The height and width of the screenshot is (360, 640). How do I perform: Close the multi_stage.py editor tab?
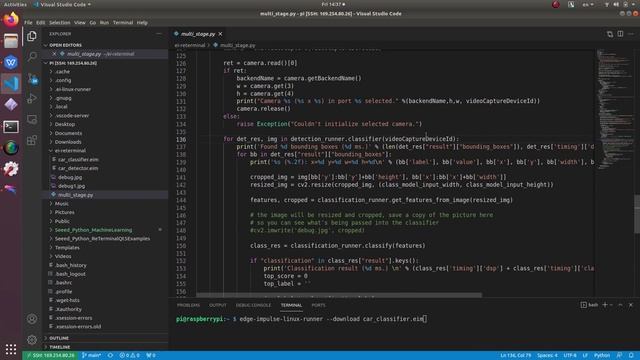pyautogui.click(x=220, y=34)
